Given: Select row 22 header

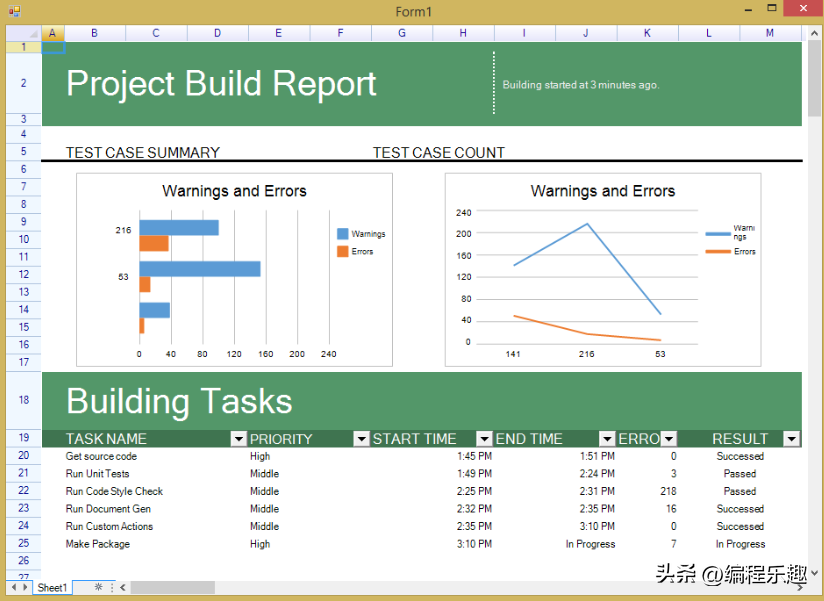Looking at the screenshot, I should tap(24, 491).
